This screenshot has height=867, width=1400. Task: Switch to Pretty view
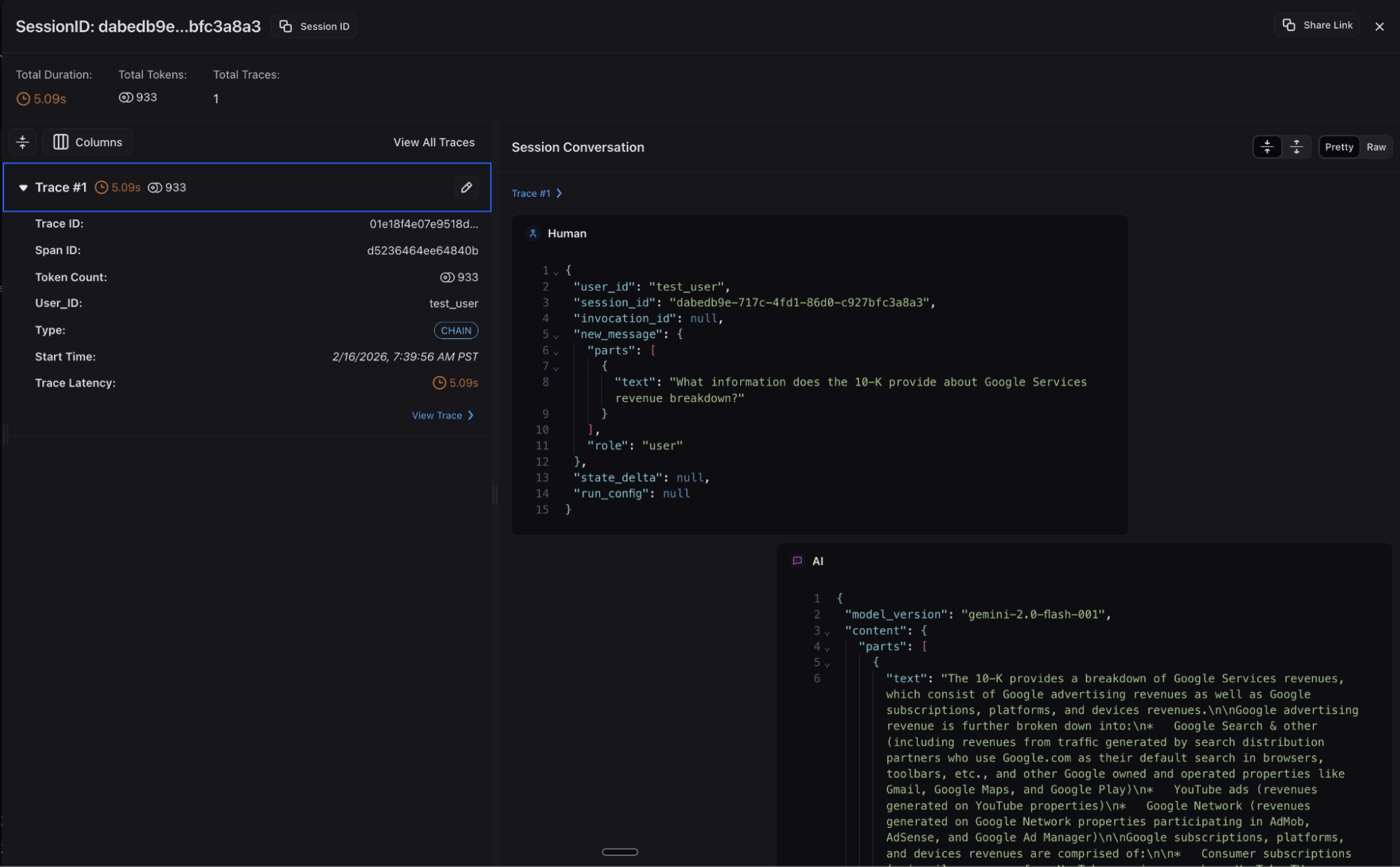coord(1338,147)
